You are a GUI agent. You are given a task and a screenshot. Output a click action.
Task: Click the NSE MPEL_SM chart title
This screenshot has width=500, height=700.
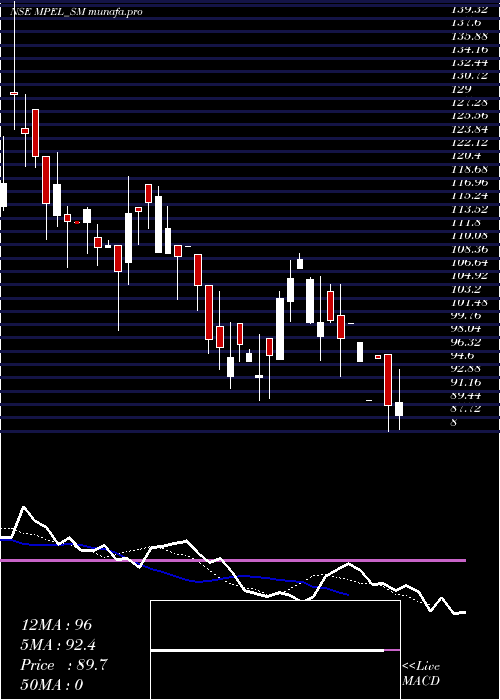point(76,12)
